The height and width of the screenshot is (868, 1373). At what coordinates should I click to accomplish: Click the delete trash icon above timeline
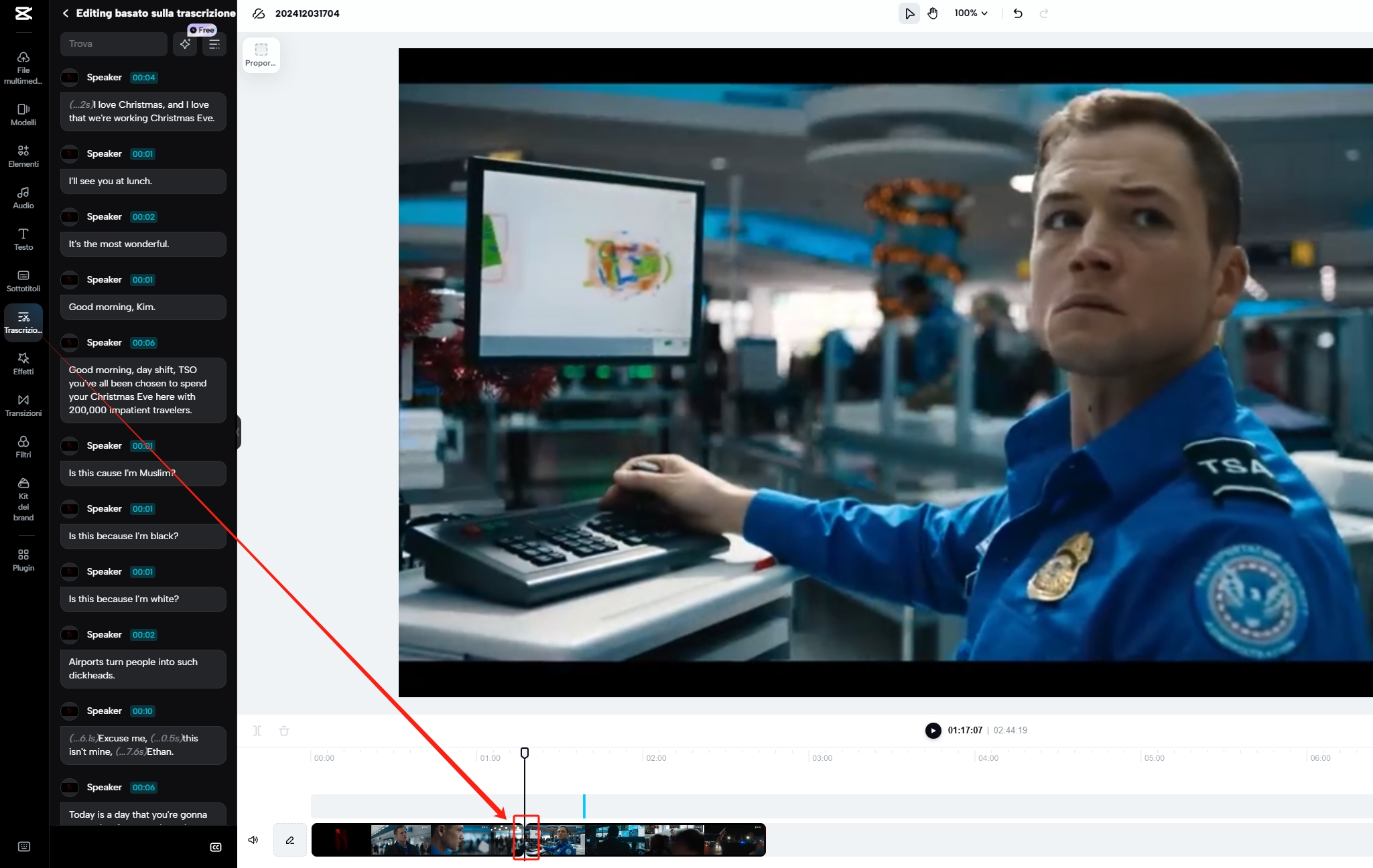click(284, 731)
